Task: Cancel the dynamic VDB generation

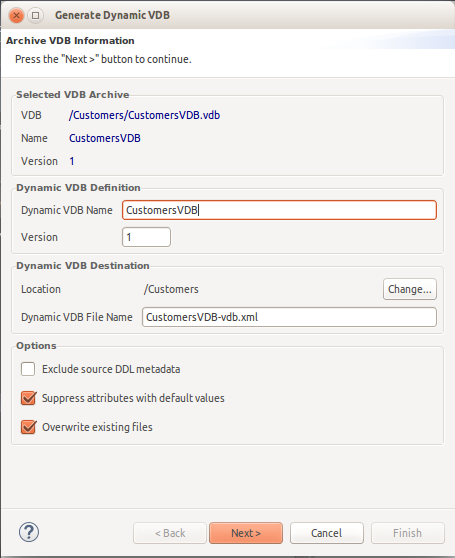Action: pyautogui.click(x=327, y=533)
